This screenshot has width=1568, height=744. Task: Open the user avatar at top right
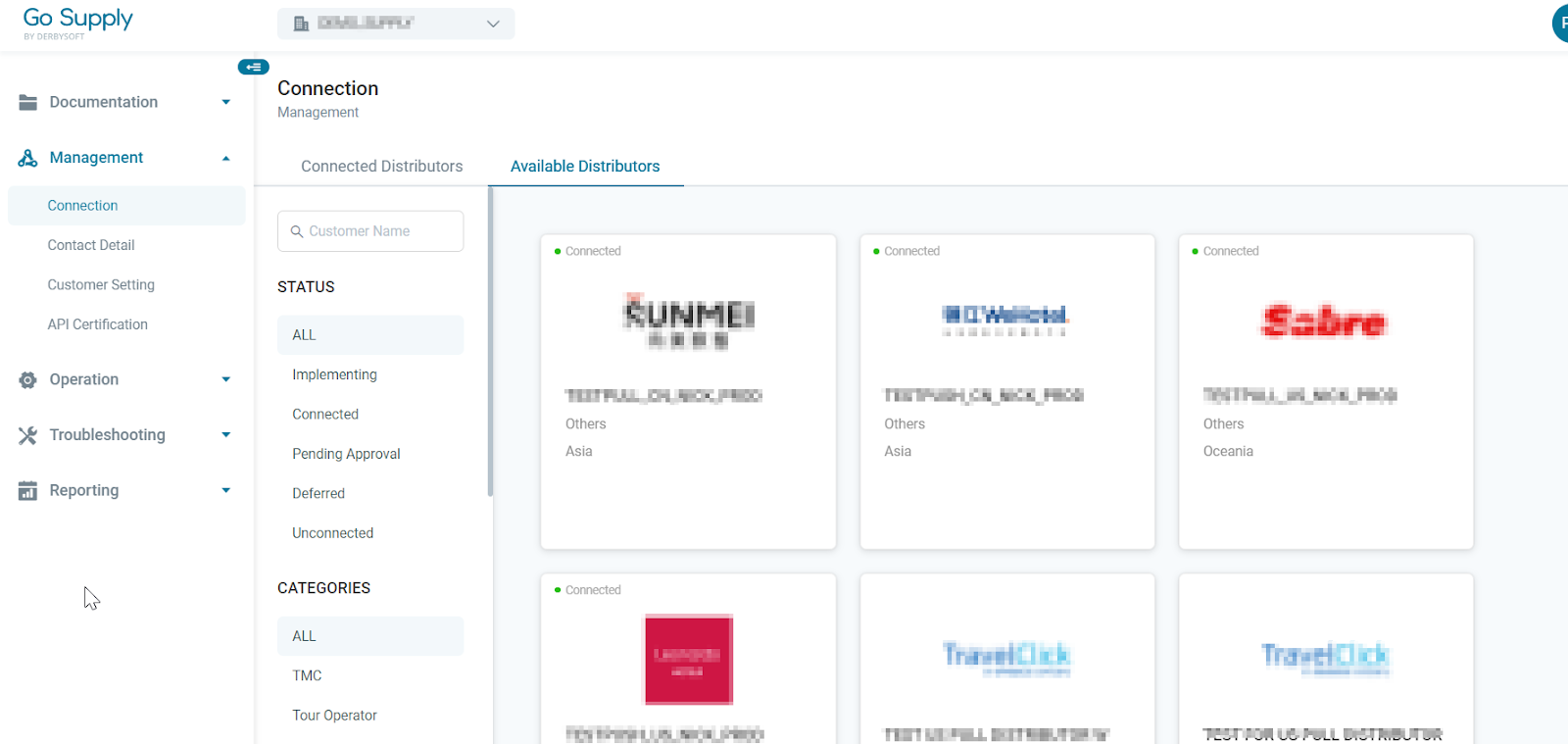1560,23
